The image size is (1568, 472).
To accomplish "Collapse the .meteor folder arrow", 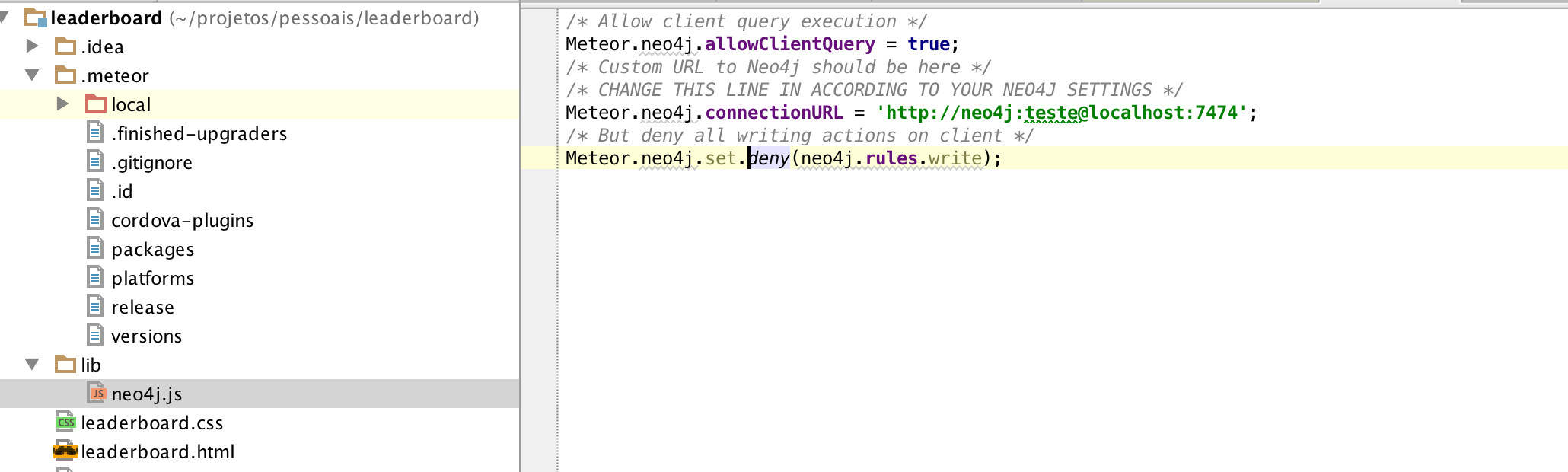I will pyautogui.click(x=32, y=75).
